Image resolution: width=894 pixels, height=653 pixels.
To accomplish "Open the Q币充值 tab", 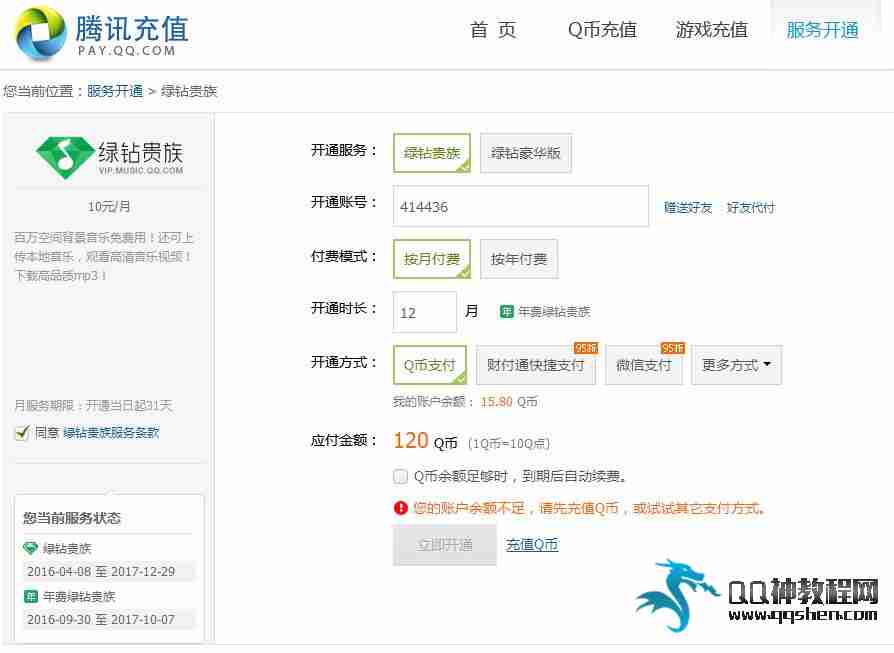I will [602, 30].
